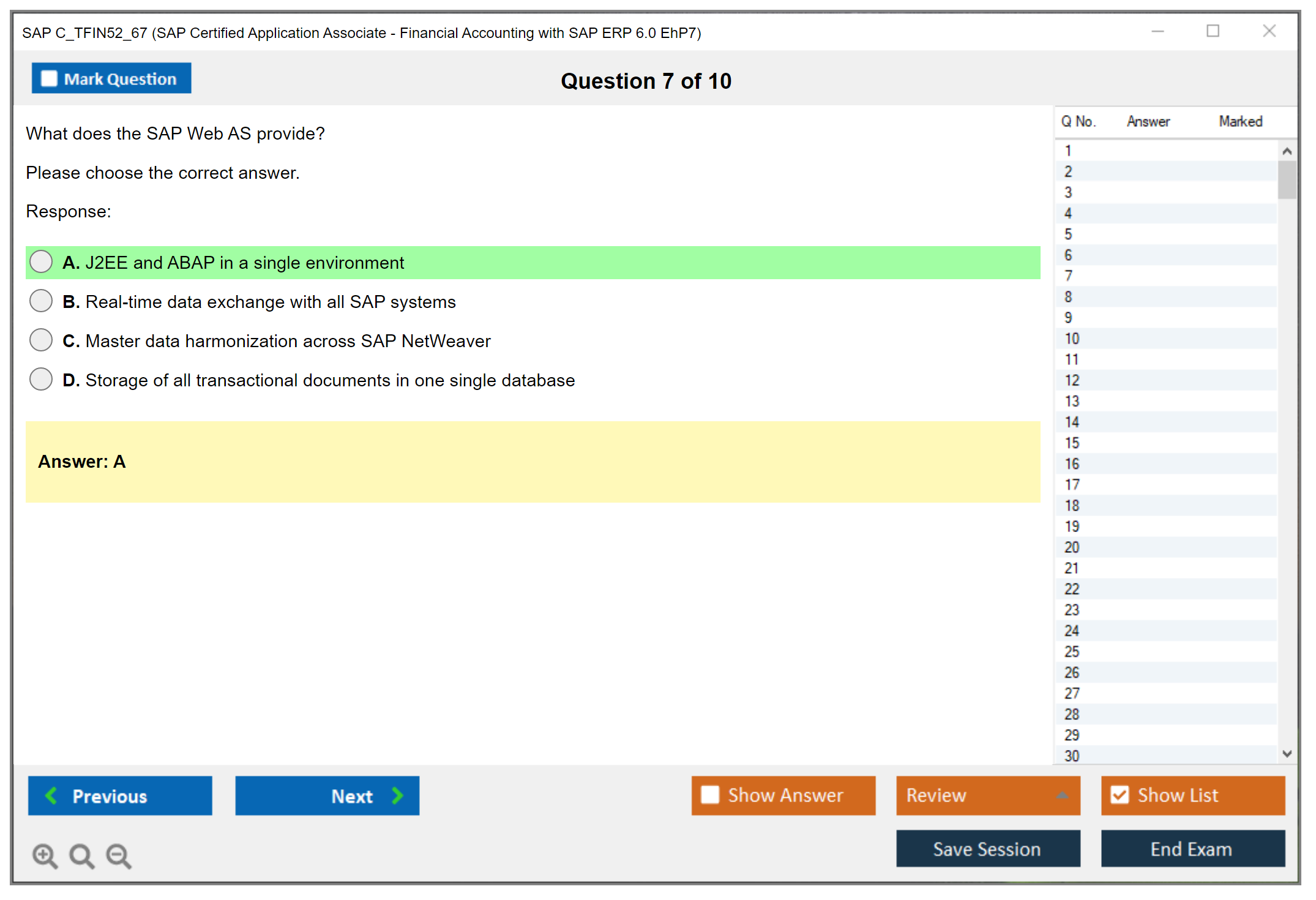The image size is (1316, 900).
Task: Click the zoom in magnifier icon
Action: tap(44, 855)
